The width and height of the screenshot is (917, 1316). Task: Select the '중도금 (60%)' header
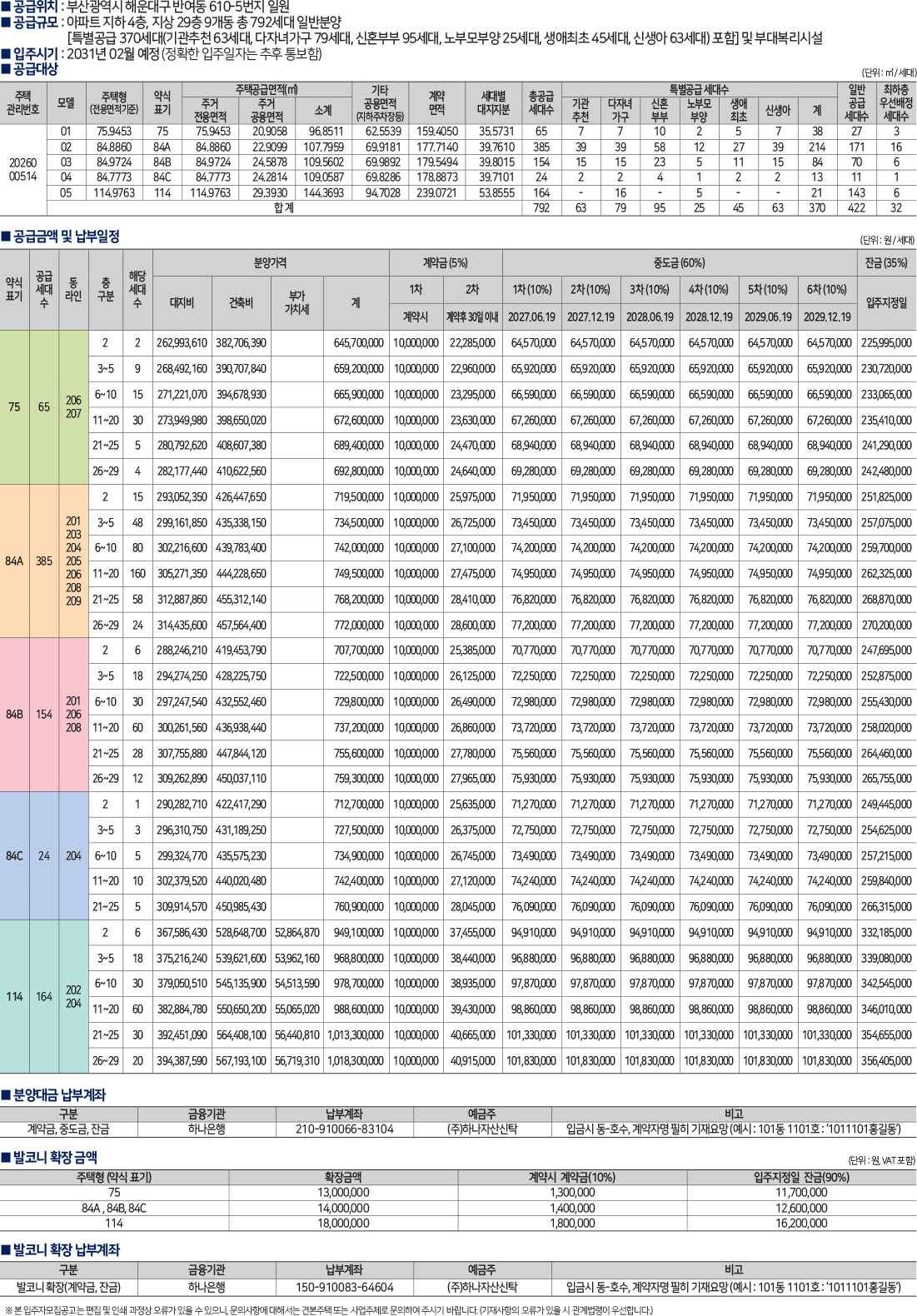click(680, 262)
